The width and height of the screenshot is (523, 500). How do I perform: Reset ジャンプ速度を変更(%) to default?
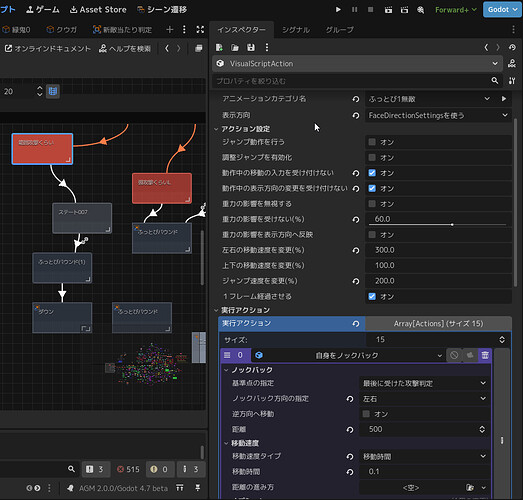(356, 281)
